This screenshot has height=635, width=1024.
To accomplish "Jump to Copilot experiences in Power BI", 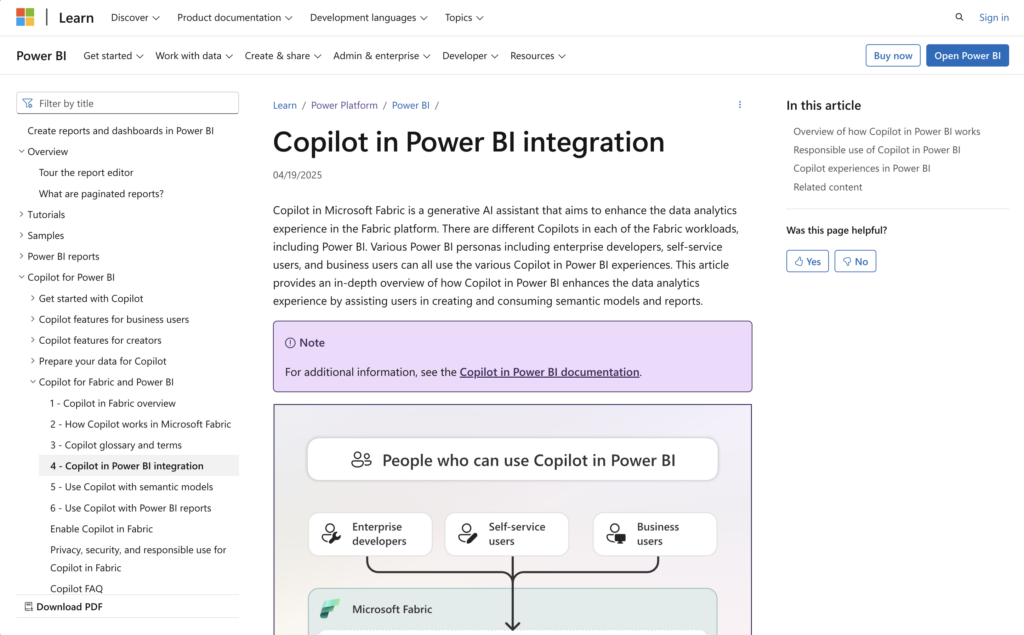I will tap(861, 168).
